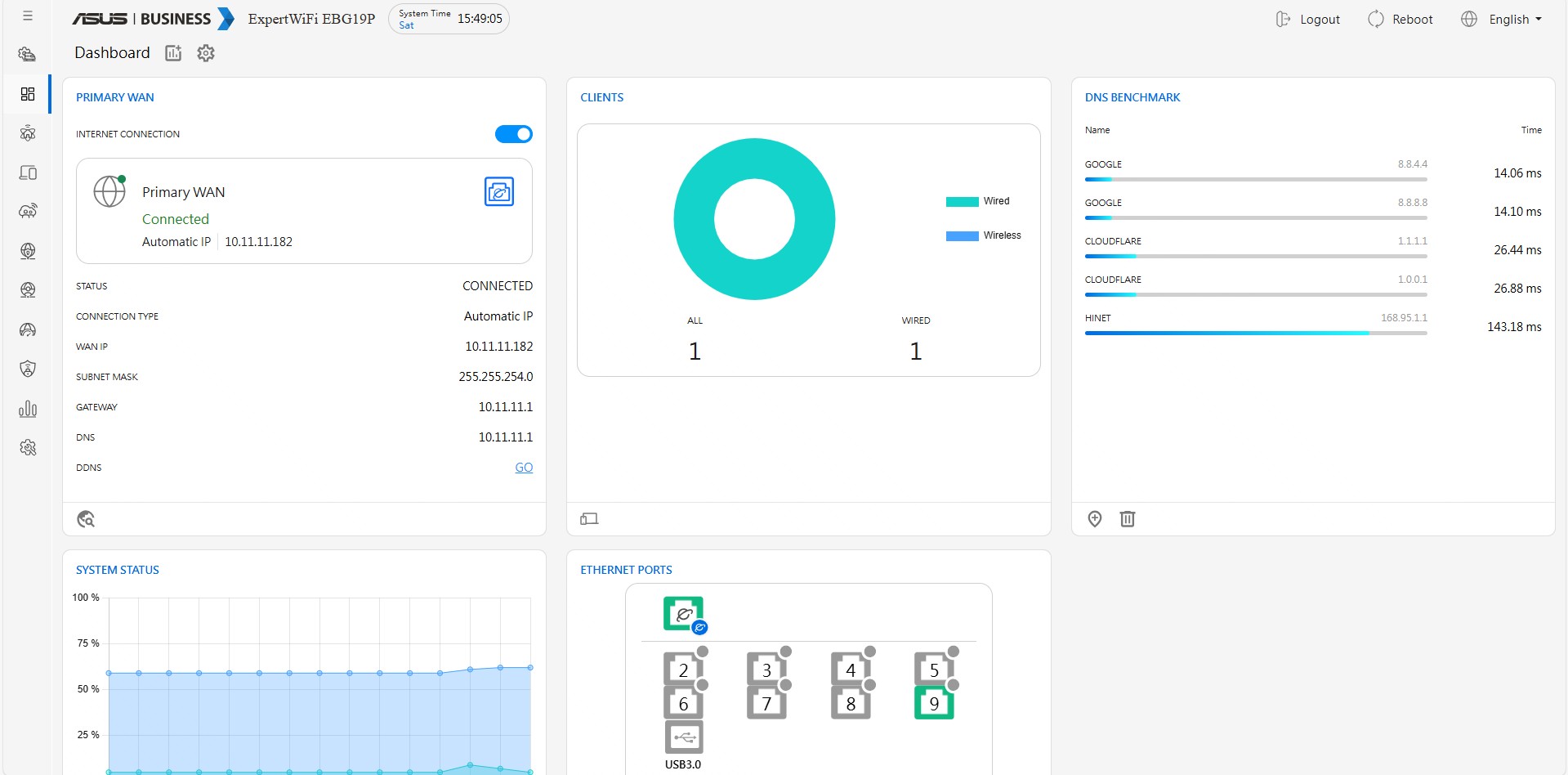This screenshot has width=1568, height=775.
Task: Click the network diagnostics icon under Primary WAN
Action: 86,519
